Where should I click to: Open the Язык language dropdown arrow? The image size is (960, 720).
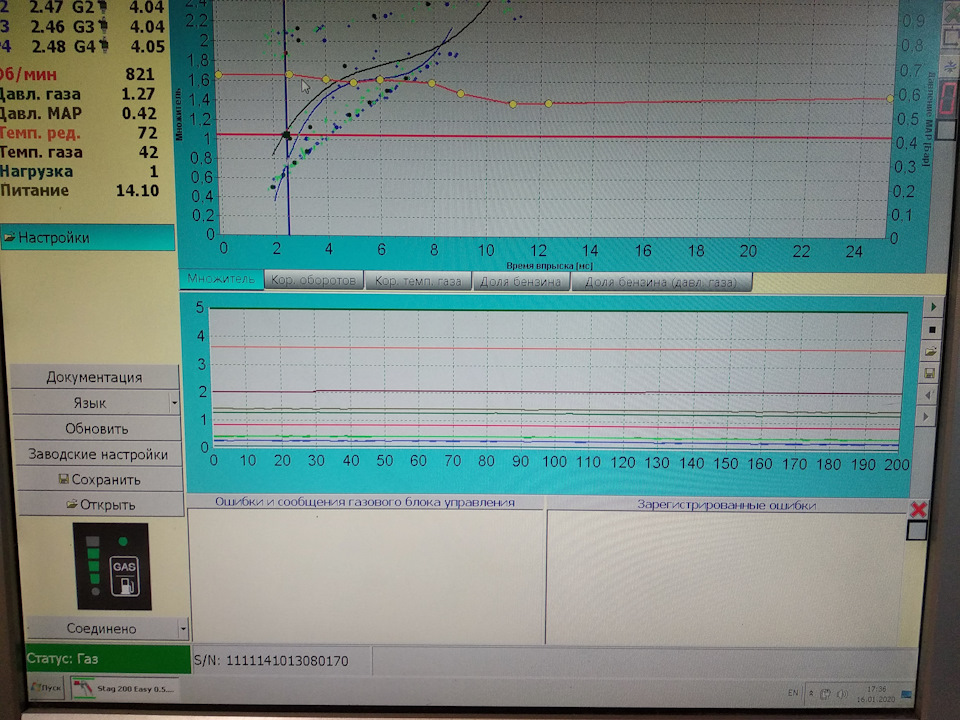(174, 403)
